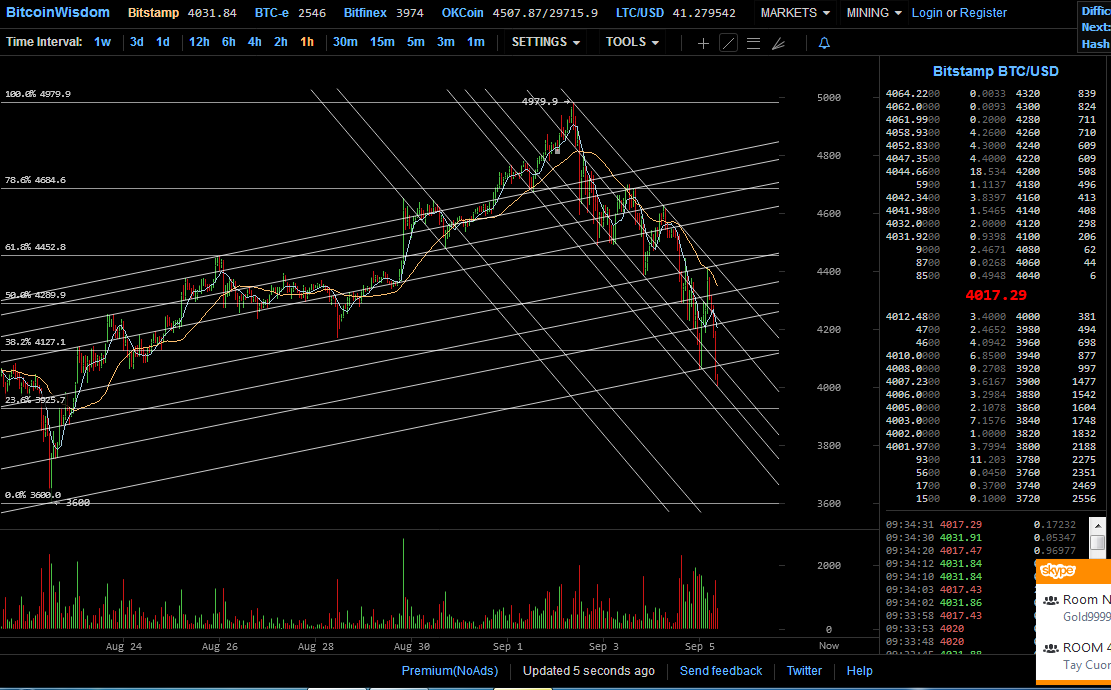Click the current price 4017.29
This screenshot has height=690, width=1111.
coord(996,295)
